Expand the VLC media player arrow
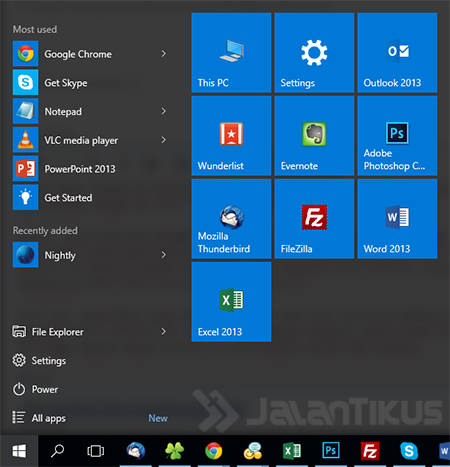The width and height of the screenshot is (450, 467). click(x=163, y=140)
